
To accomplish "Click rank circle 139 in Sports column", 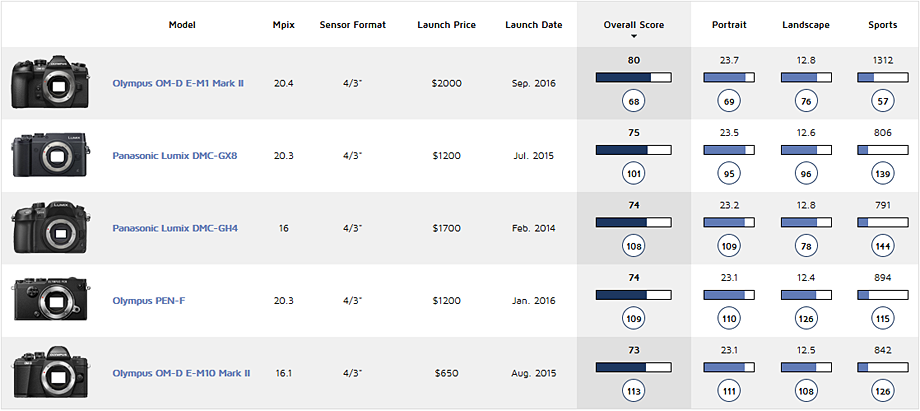I will tap(882, 174).
